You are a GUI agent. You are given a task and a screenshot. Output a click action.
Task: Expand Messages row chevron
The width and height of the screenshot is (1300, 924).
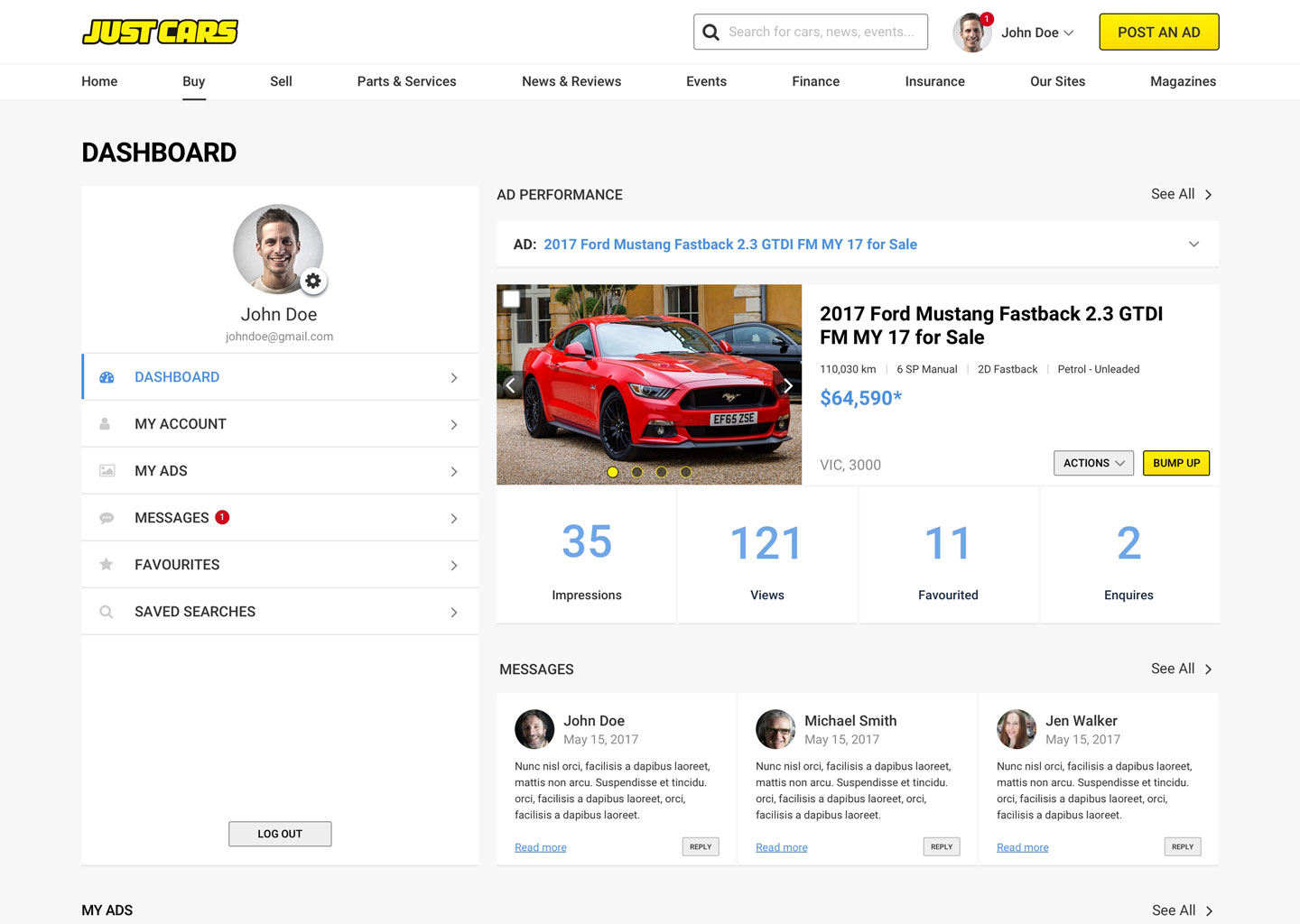454,519
